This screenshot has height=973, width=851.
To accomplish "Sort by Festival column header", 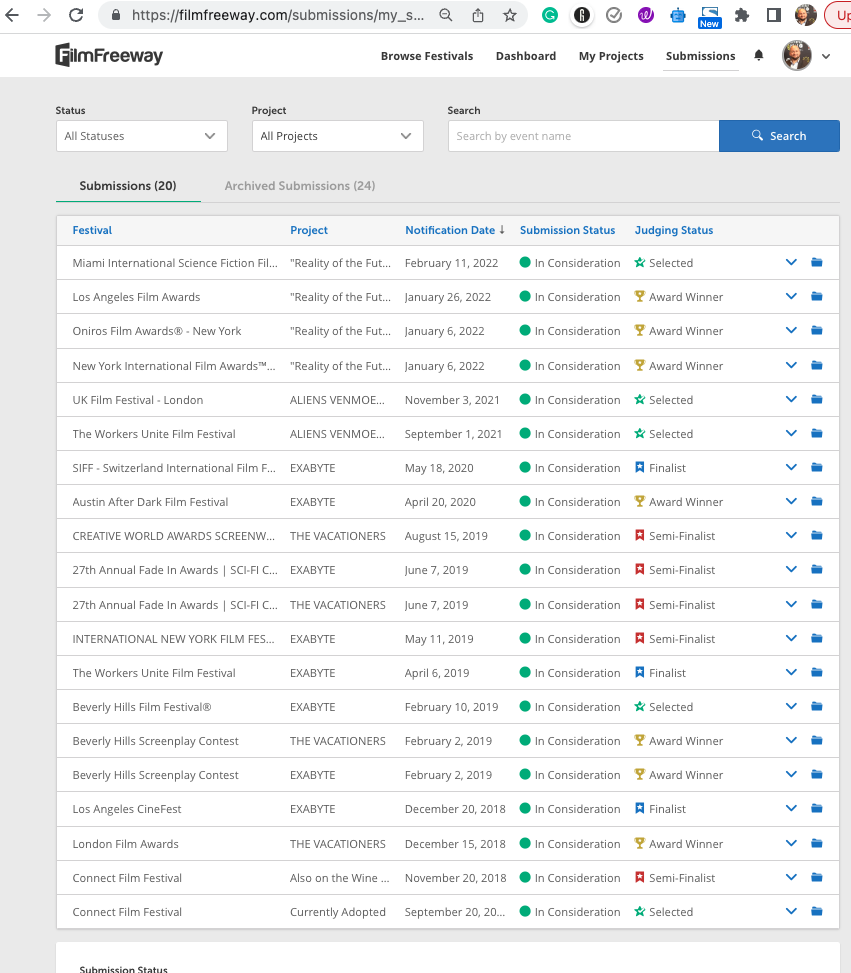I will point(92,230).
